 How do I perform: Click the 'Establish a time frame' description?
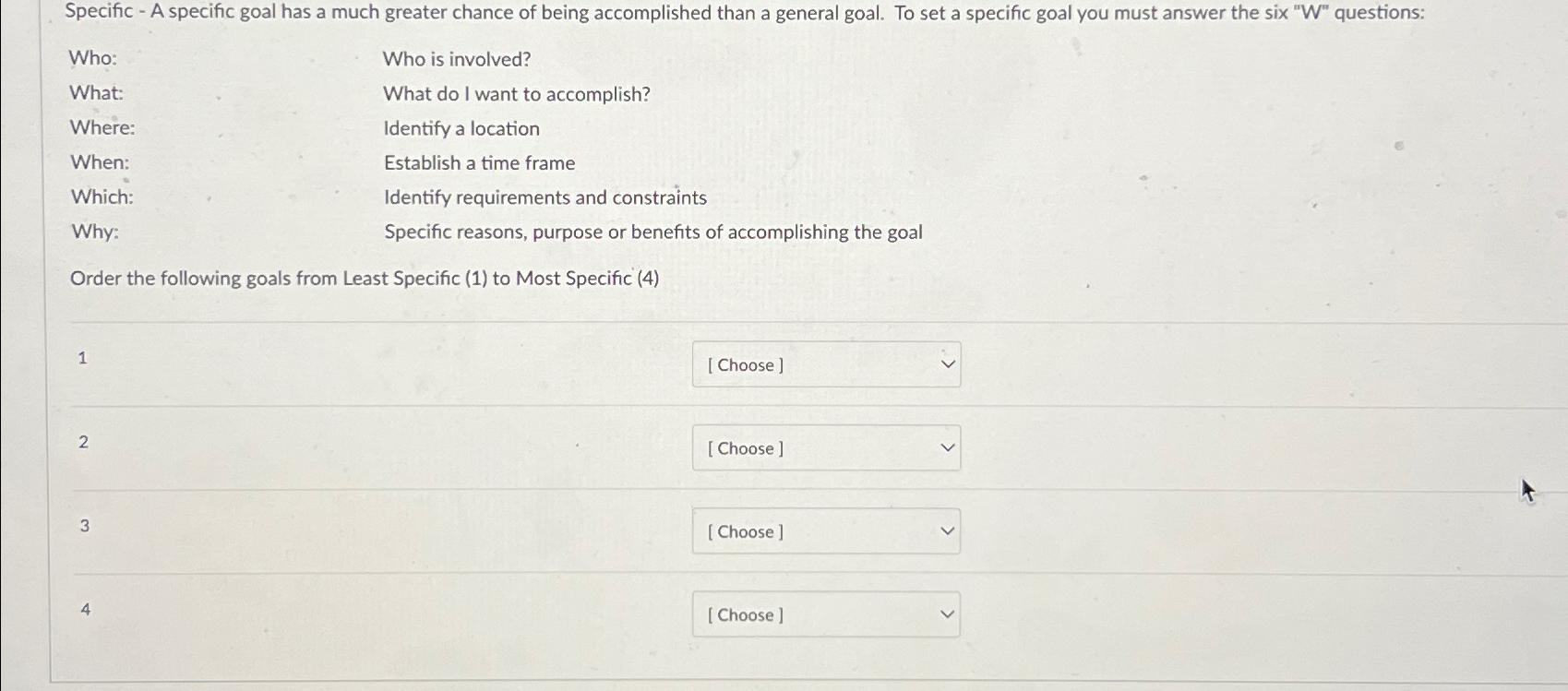tap(479, 162)
